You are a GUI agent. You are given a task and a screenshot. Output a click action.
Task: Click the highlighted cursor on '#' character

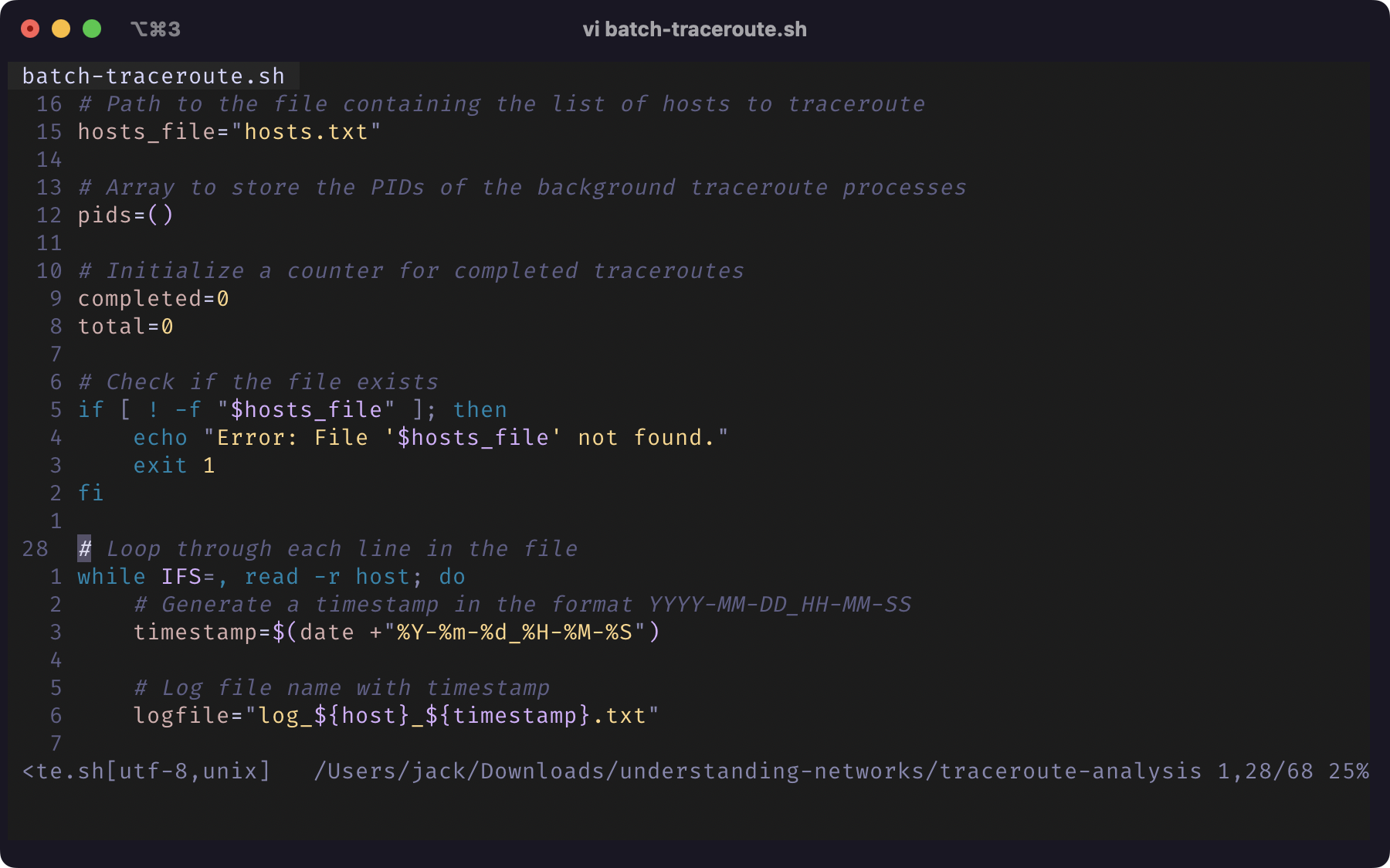[x=84, y=549]
